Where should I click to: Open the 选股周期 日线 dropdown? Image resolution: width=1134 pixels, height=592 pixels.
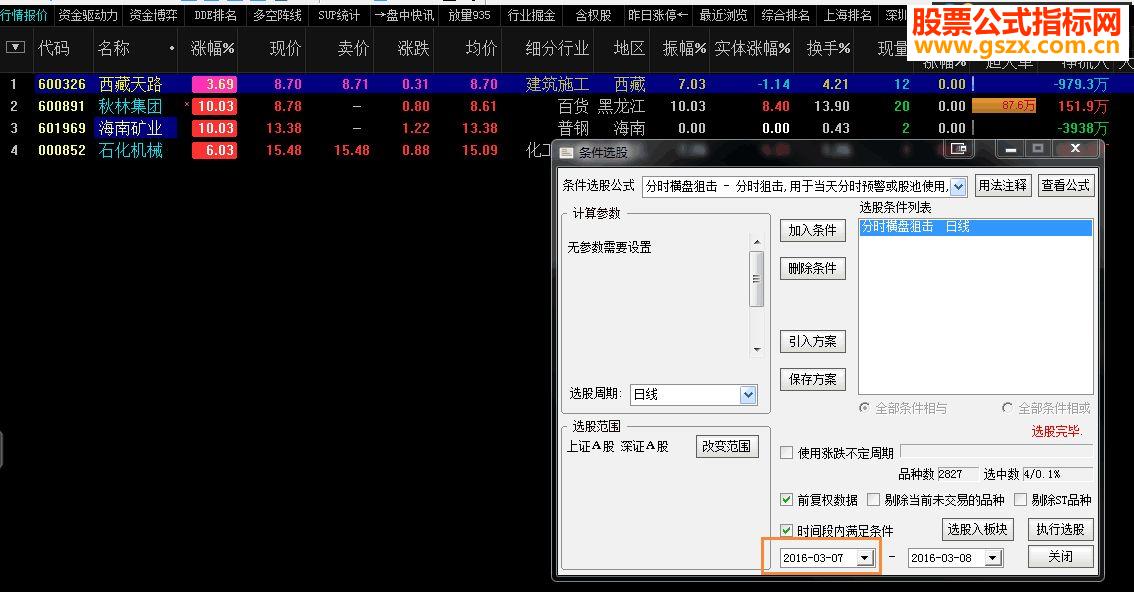click(748, 395)
